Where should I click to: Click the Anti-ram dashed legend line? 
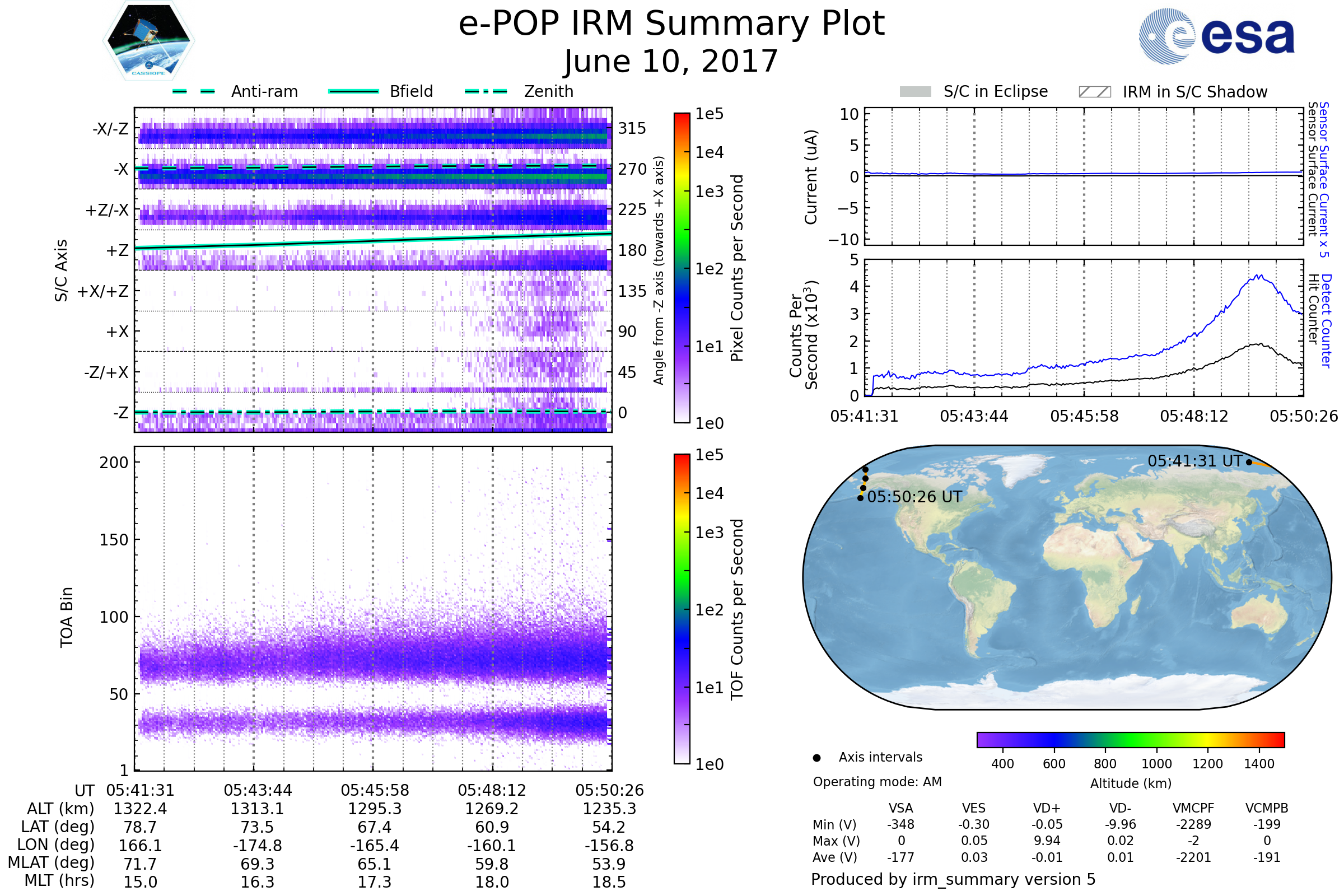pos(194,91)
